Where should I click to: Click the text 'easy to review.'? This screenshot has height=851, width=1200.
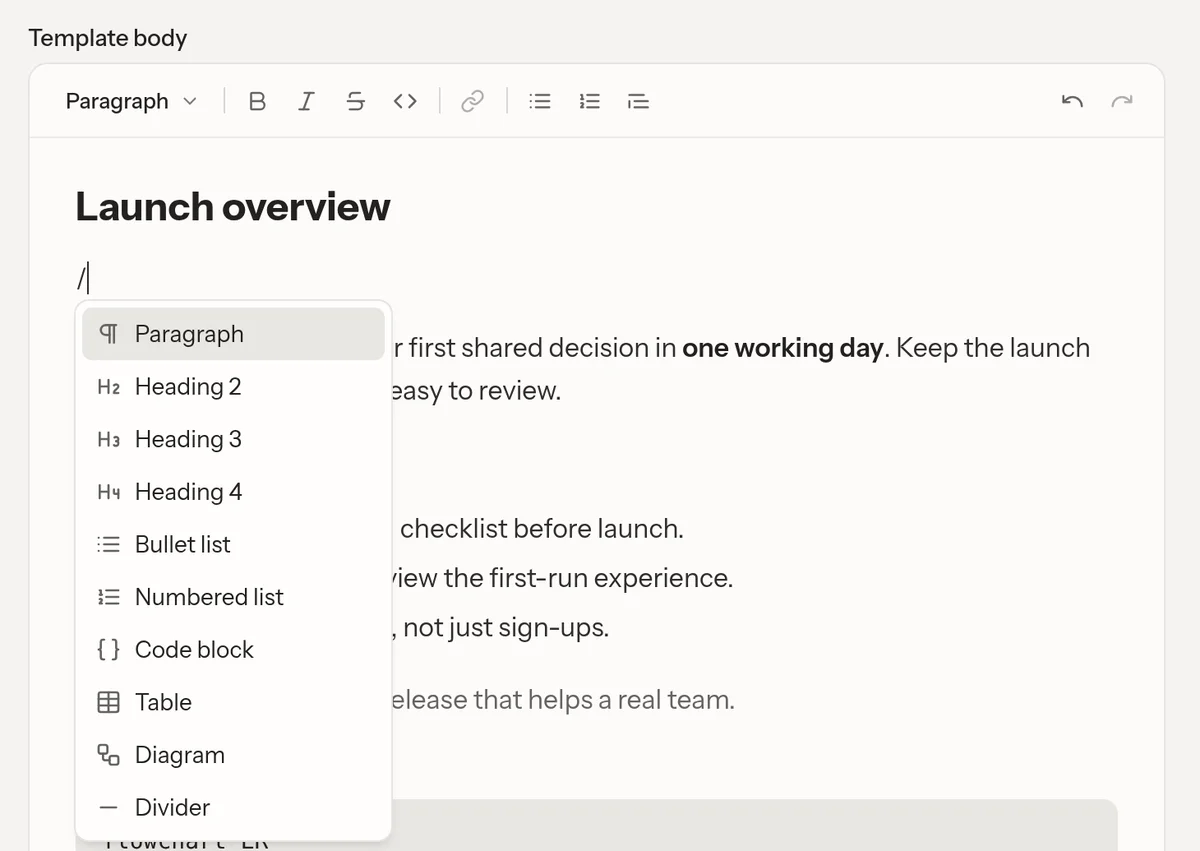click(476, 391)
